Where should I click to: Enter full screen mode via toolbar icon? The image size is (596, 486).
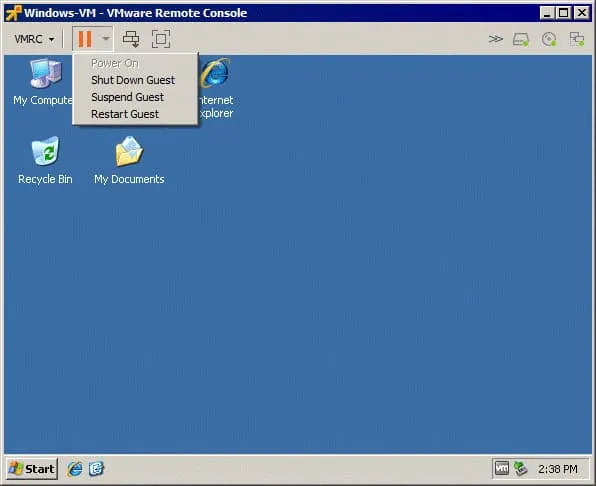point(161,39)
